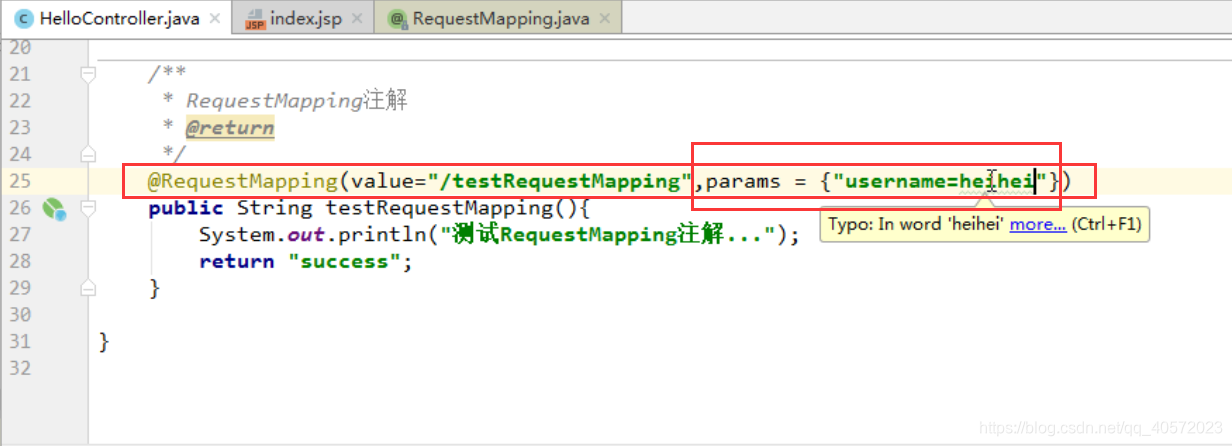Image resolution: width=1232 pixels, height=446 pixels.
Task: Open the index.jsp tab
Action: pyautogui.click(x=303, y=18)
